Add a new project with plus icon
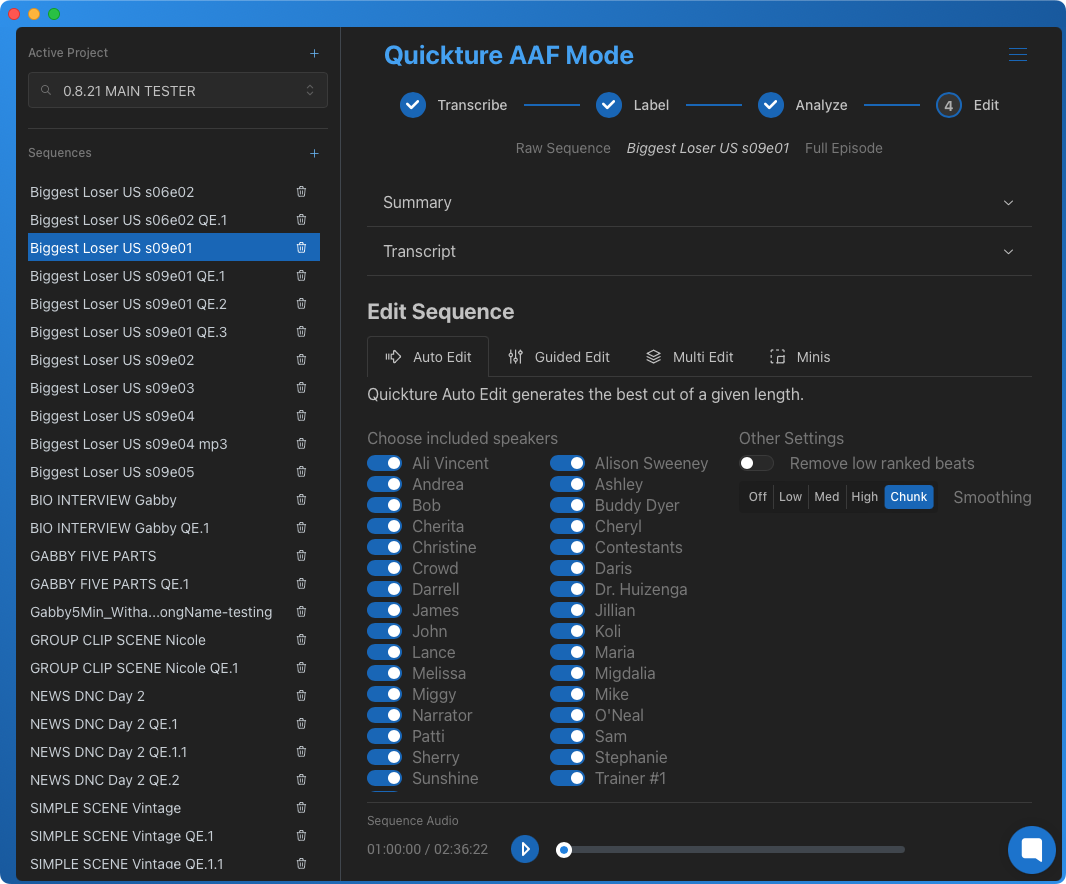Image resolution: width=1066 pixels, height=884 pixels. (x=314, y=53)
